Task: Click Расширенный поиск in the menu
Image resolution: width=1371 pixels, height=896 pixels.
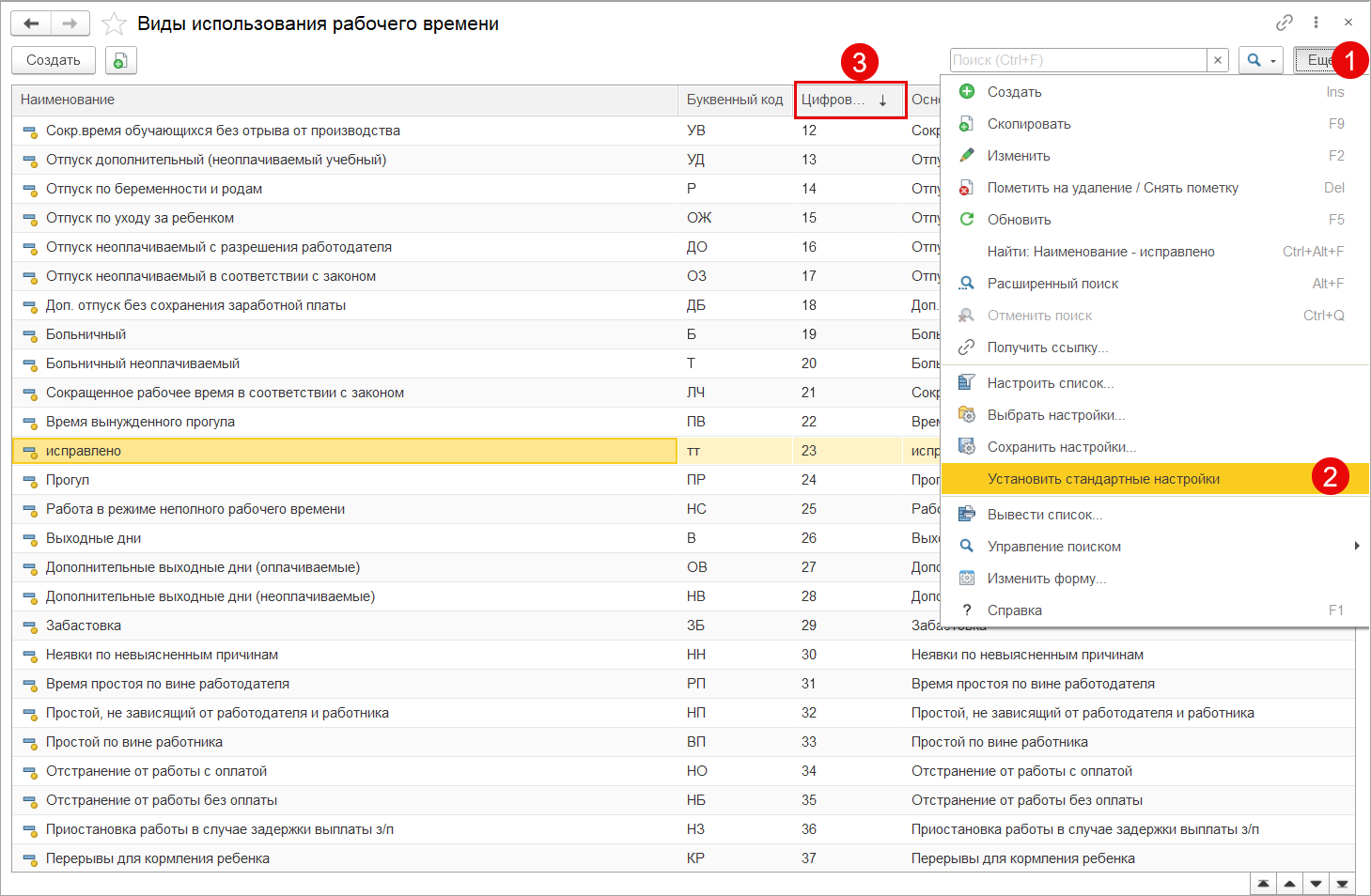Action: (1052, 284)
